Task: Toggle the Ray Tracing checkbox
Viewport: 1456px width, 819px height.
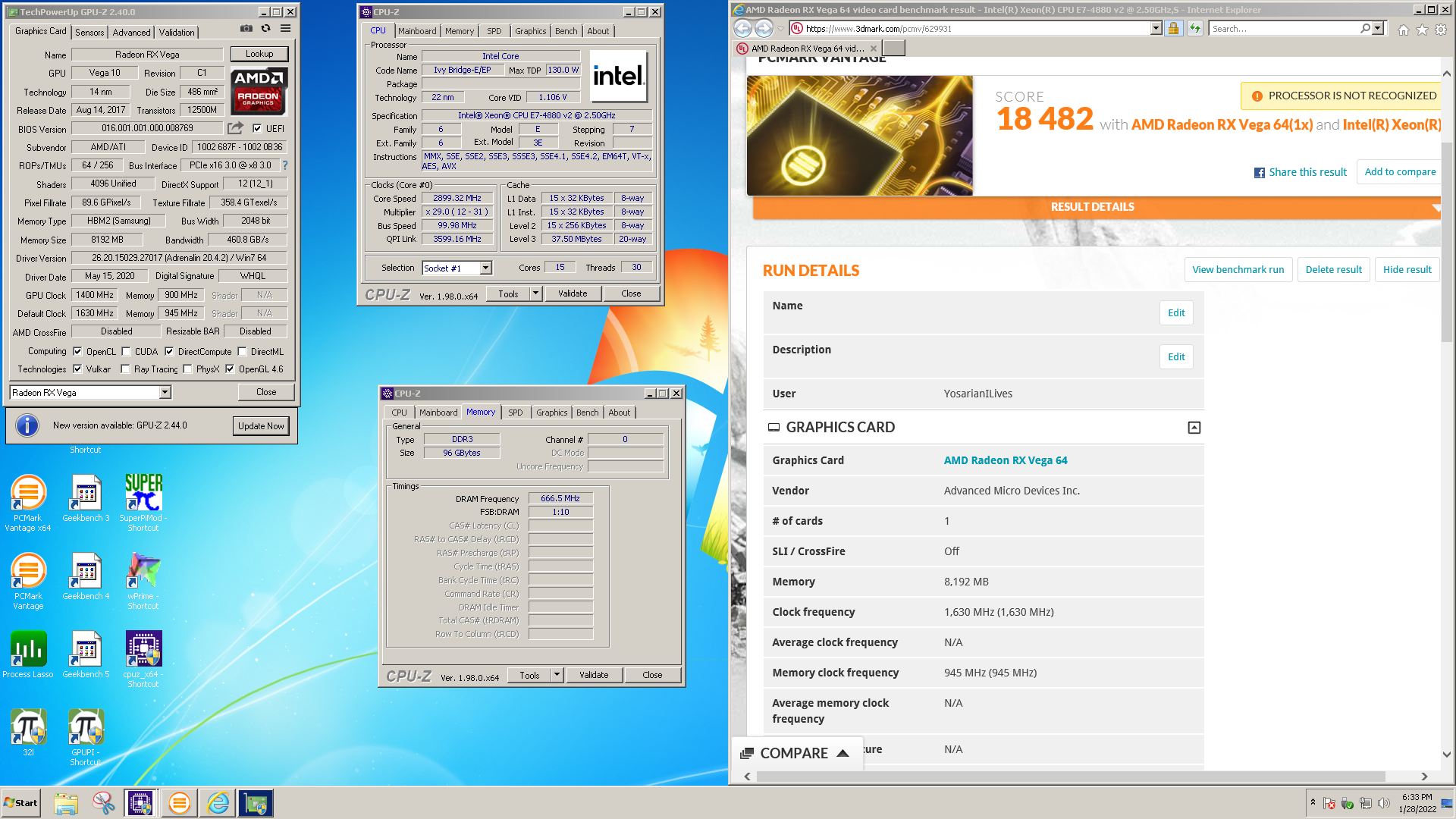Action: pyautogui.click(x=125, y=369)
